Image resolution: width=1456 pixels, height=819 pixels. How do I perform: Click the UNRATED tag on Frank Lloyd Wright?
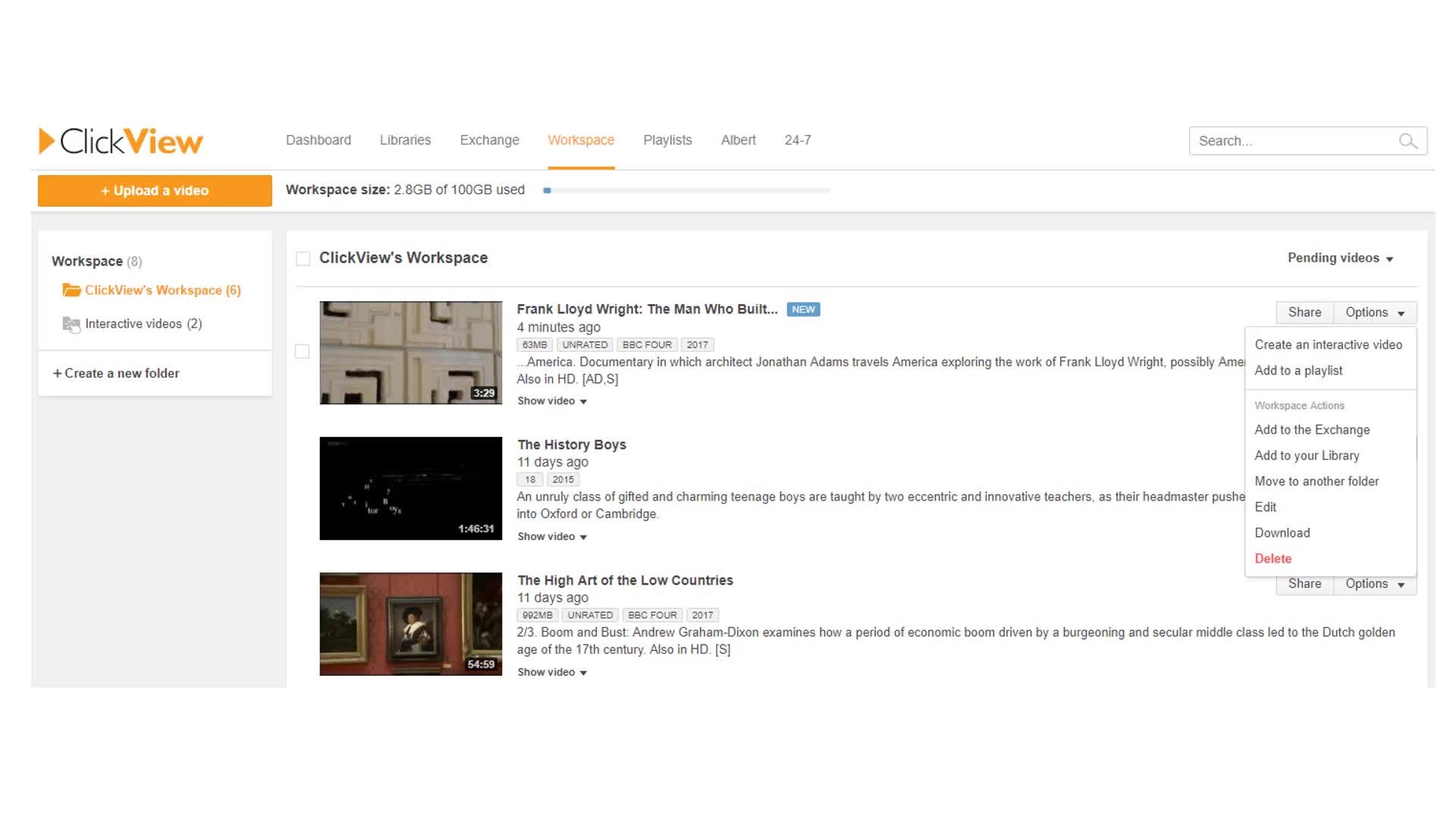click(x=585, y=345)
